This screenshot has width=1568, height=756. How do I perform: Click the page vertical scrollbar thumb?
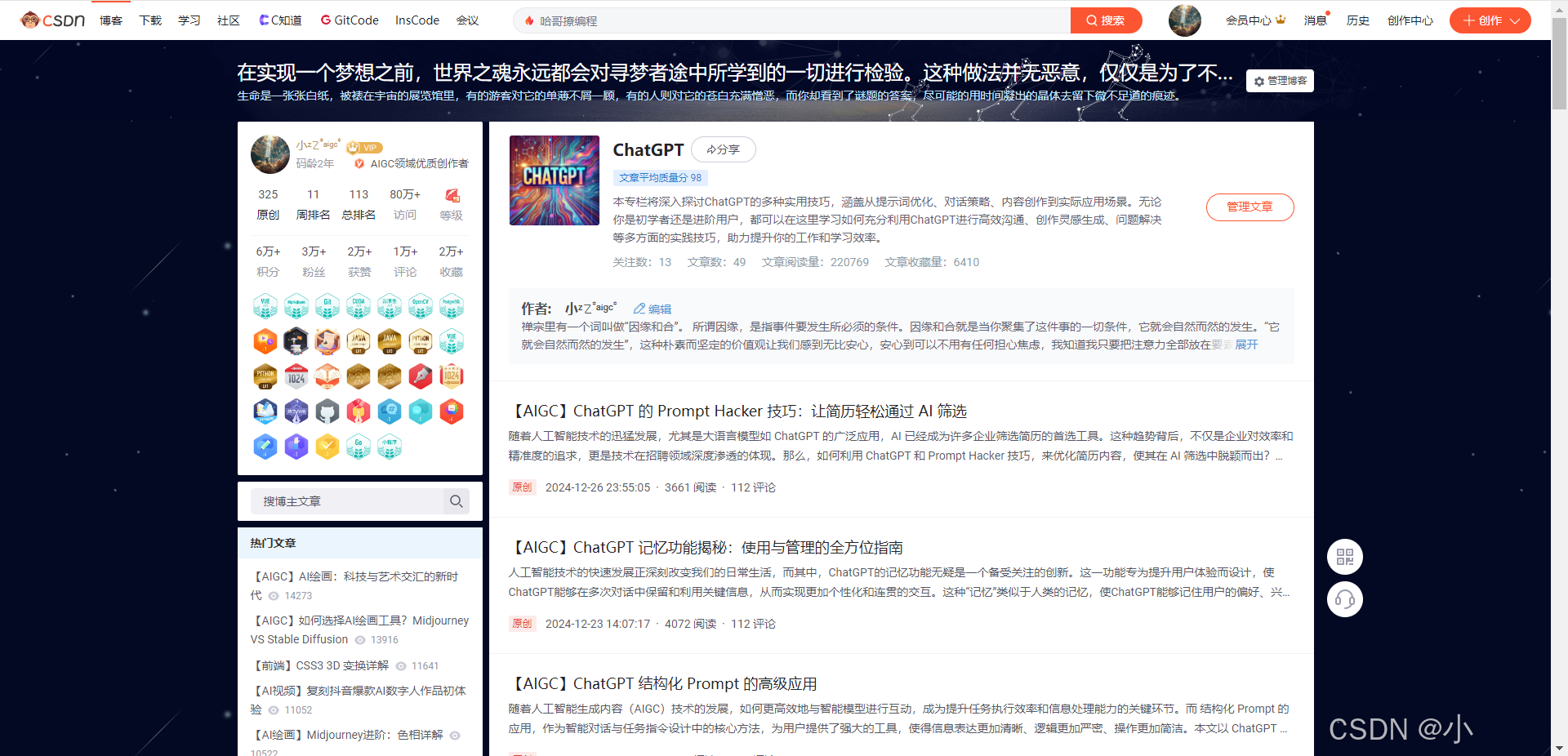[1559, 64]
